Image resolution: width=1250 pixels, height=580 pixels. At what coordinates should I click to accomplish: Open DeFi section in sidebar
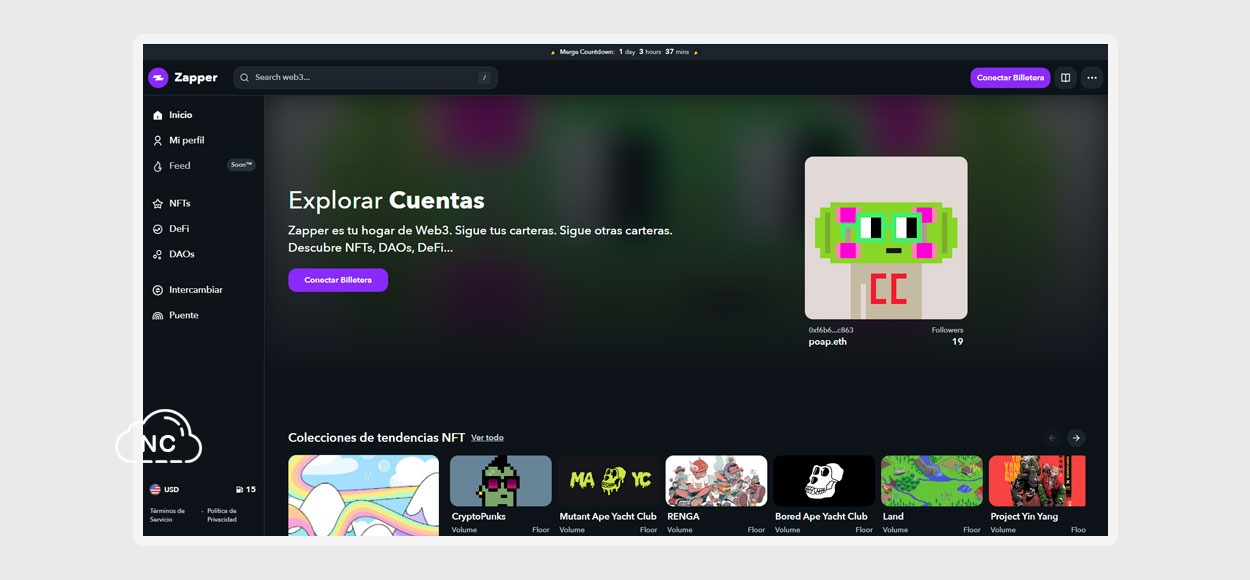pos(178,229)
